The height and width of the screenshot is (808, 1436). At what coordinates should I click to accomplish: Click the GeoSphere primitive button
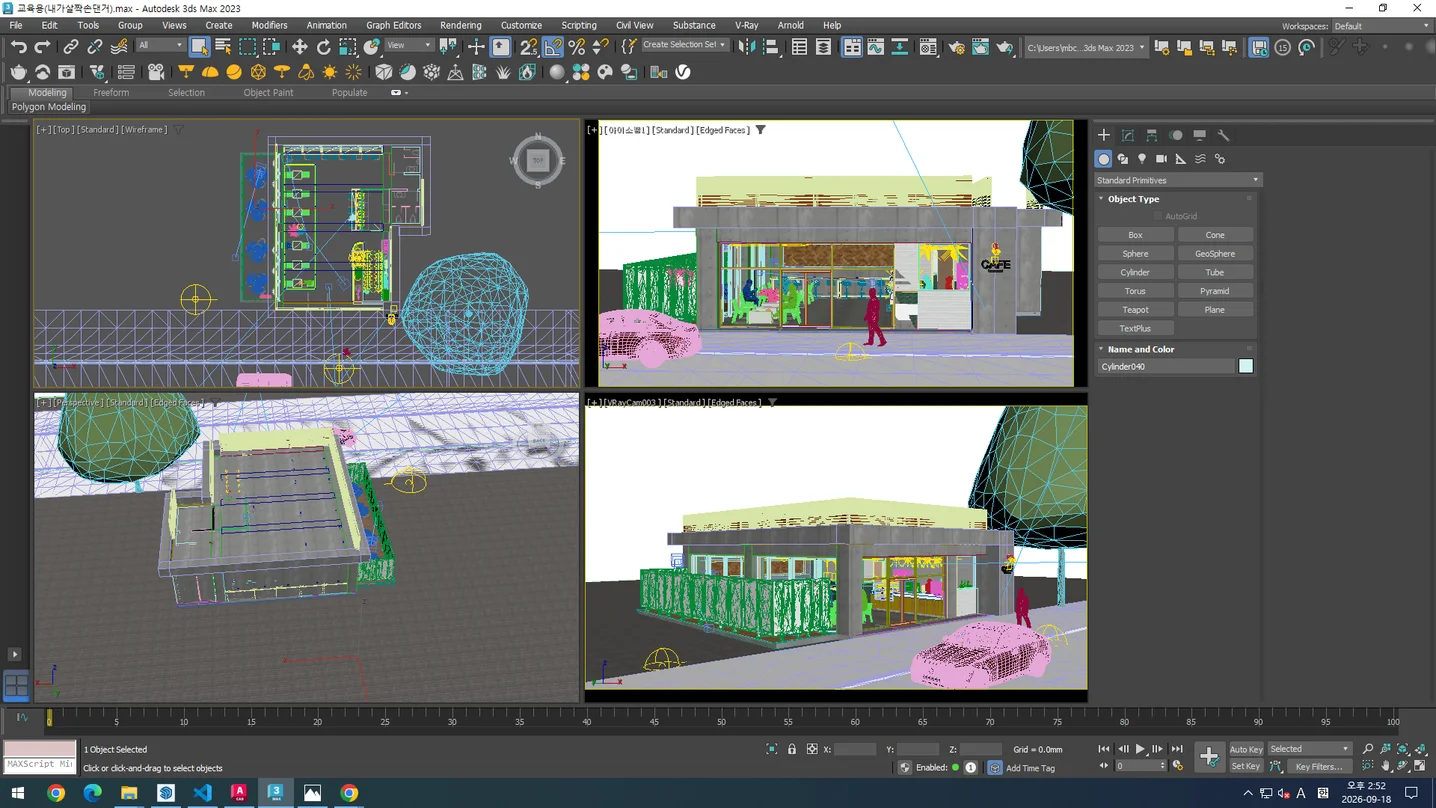click(1215, 254)
